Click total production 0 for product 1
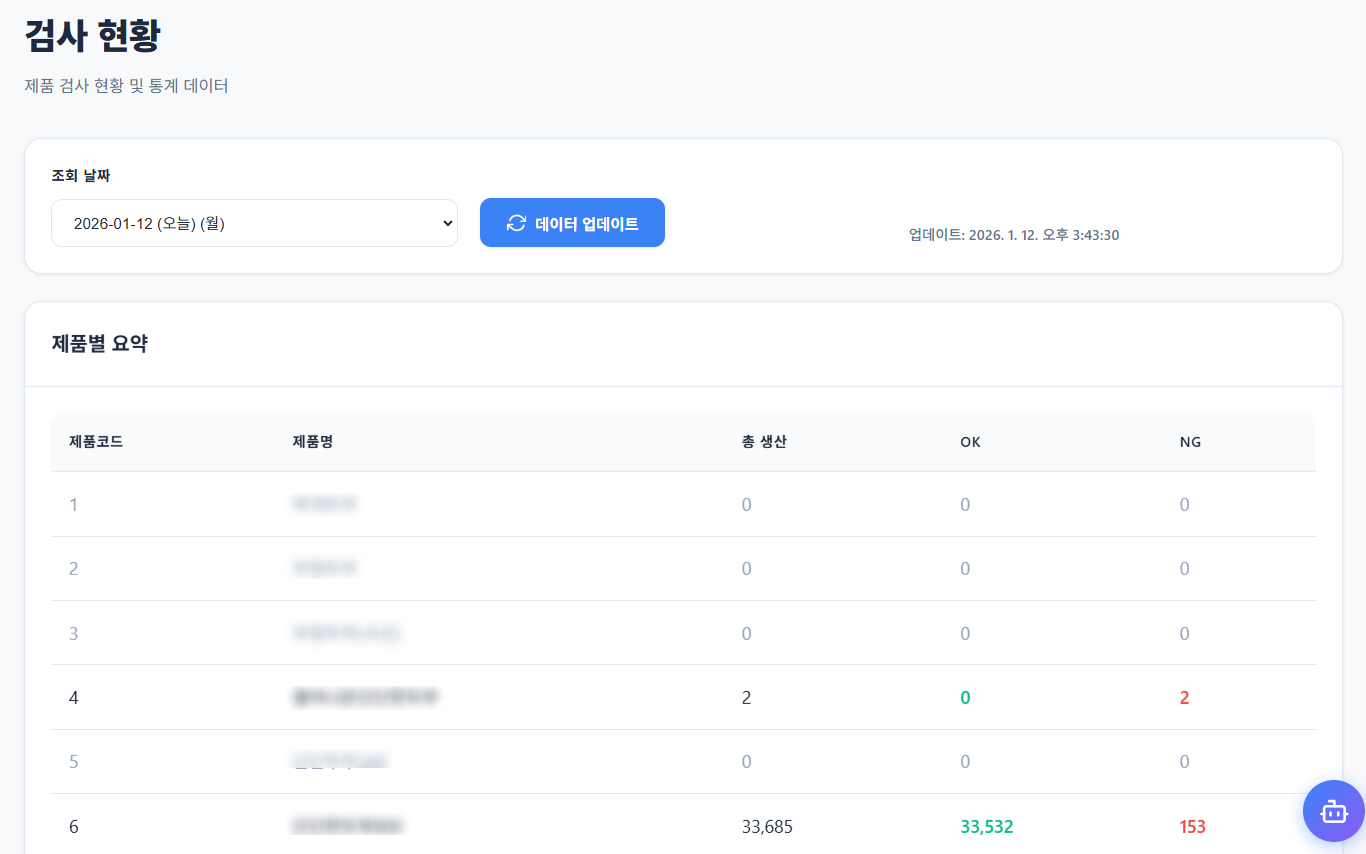The height and width of the screenshot is (854, 1366). tap(746, 505)
